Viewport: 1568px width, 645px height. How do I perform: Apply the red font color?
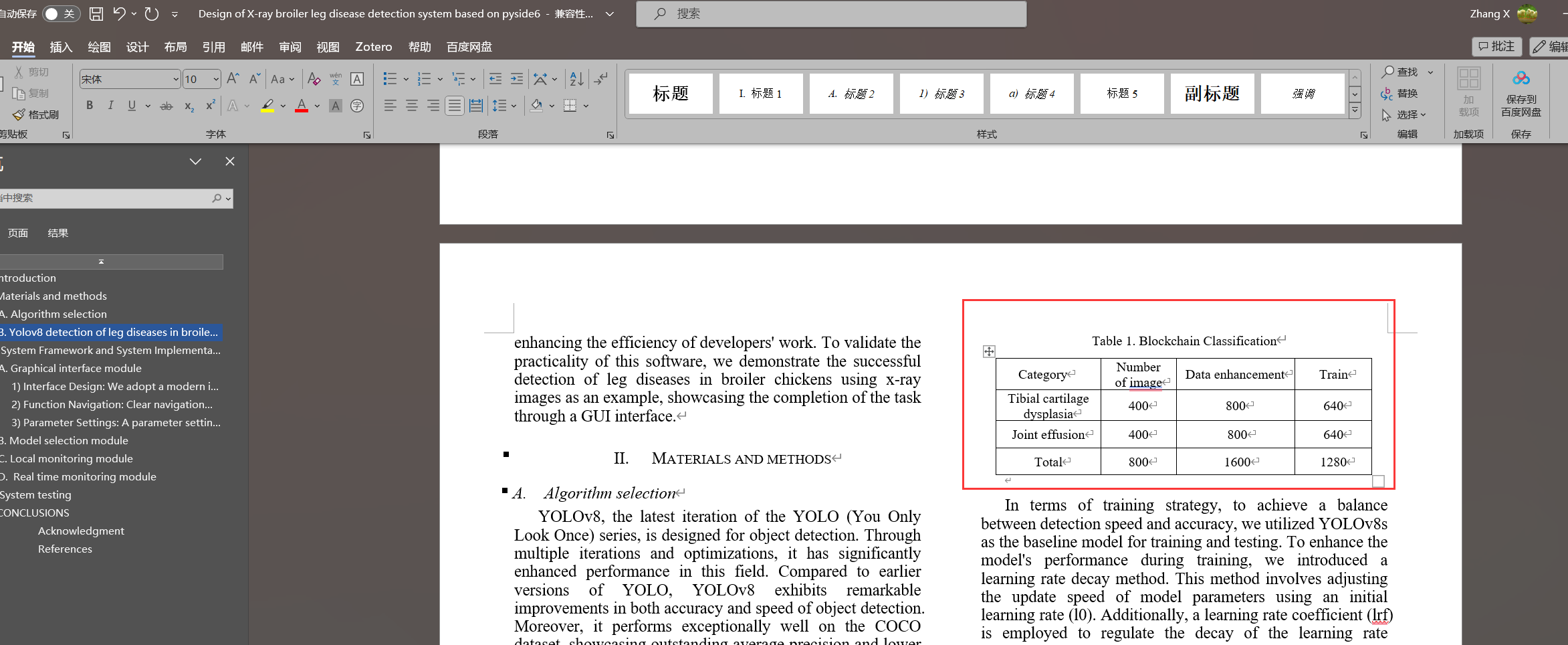tap(302, 106)
